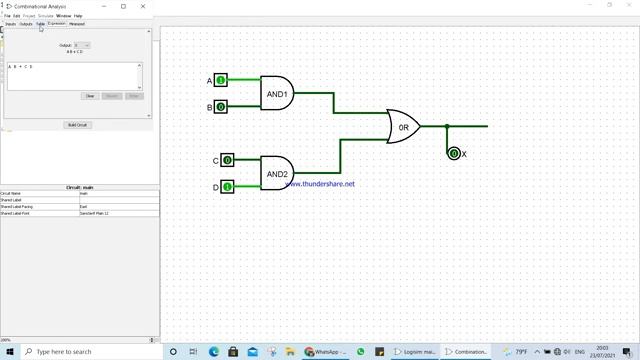Open Help menu in Combinational Analysis
This screenshot has width=640, height=360.
coord(78,16)
